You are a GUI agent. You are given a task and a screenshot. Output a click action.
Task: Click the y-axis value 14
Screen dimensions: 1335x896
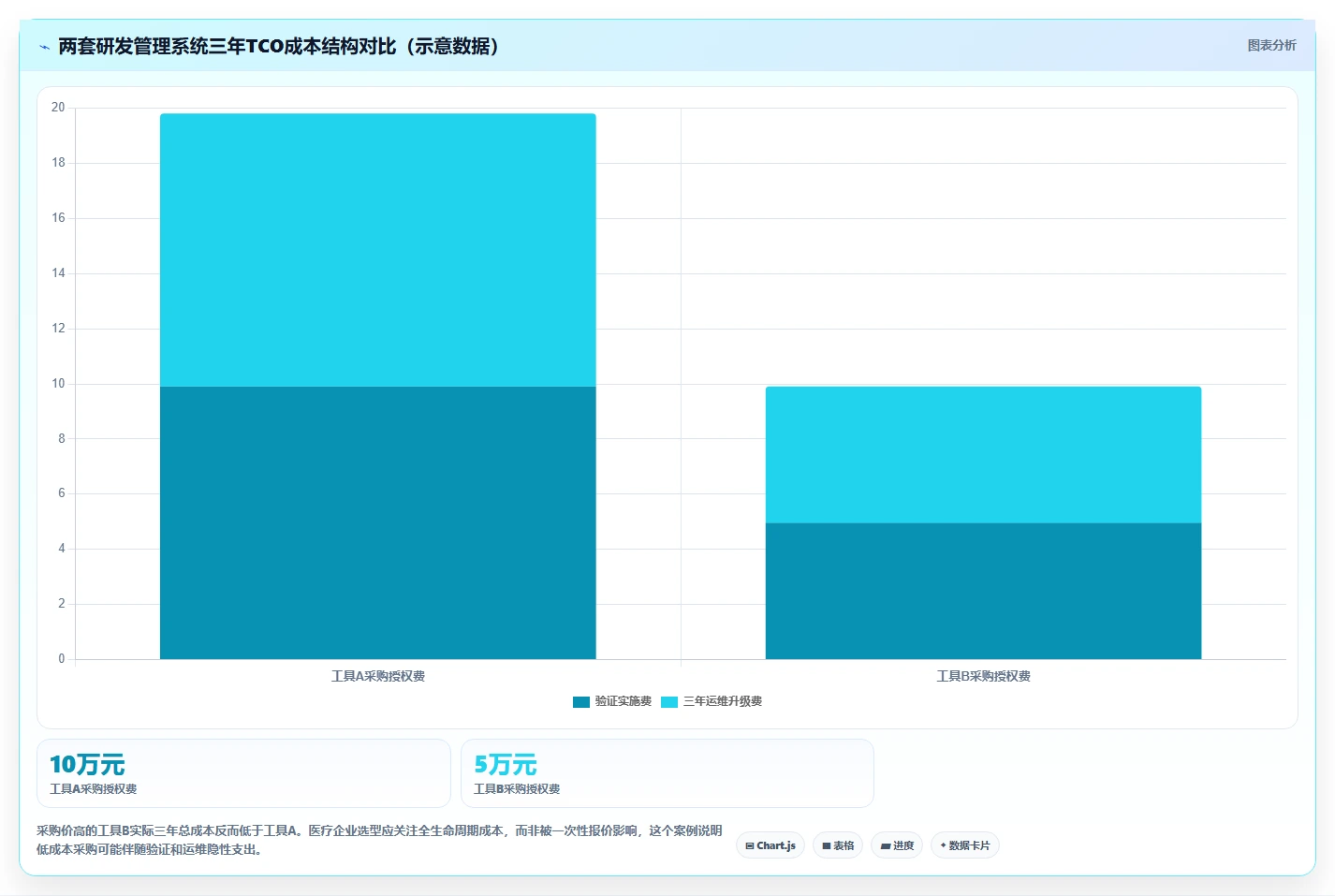coord(58,273)
